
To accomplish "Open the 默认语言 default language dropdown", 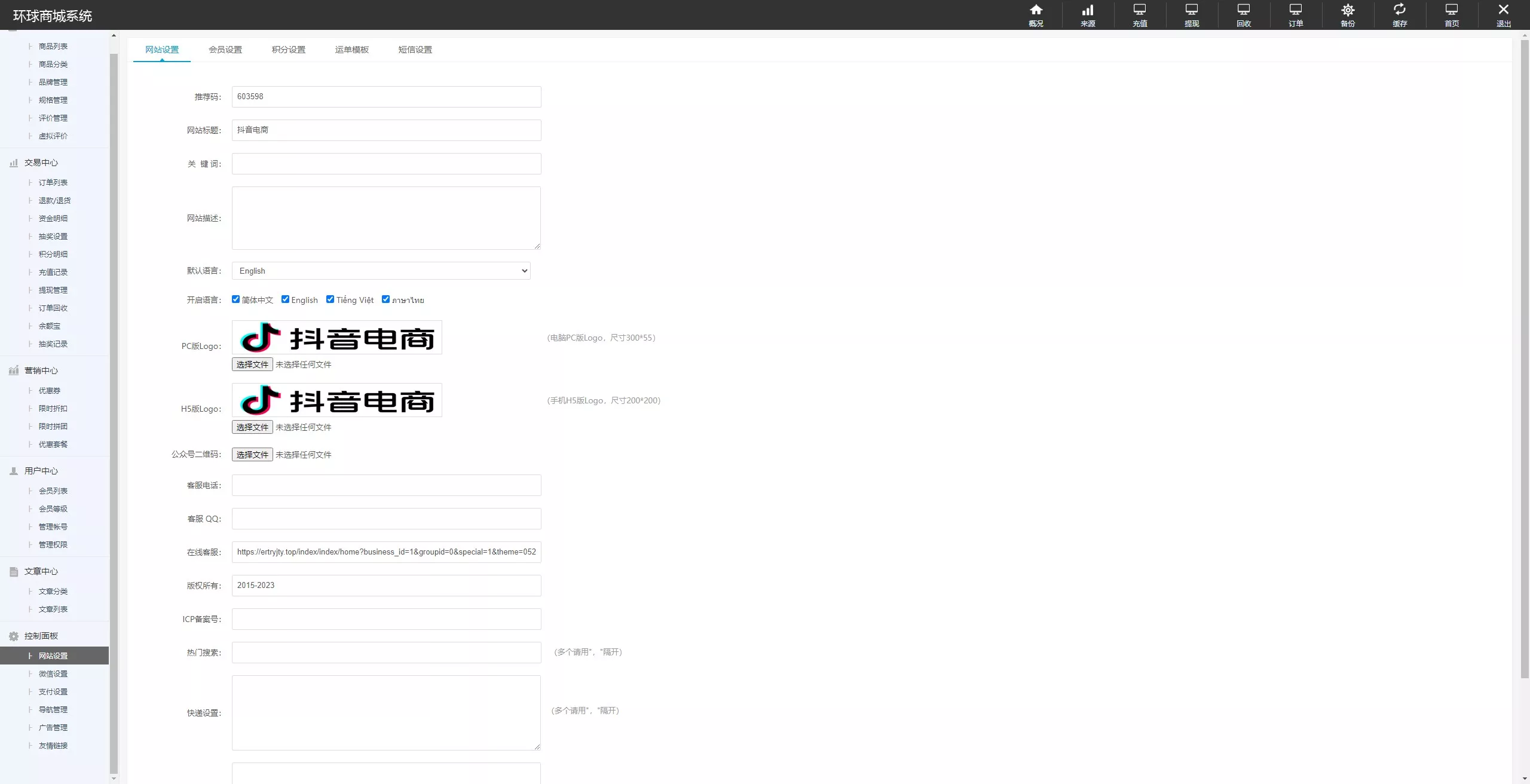I will [380, 271].
